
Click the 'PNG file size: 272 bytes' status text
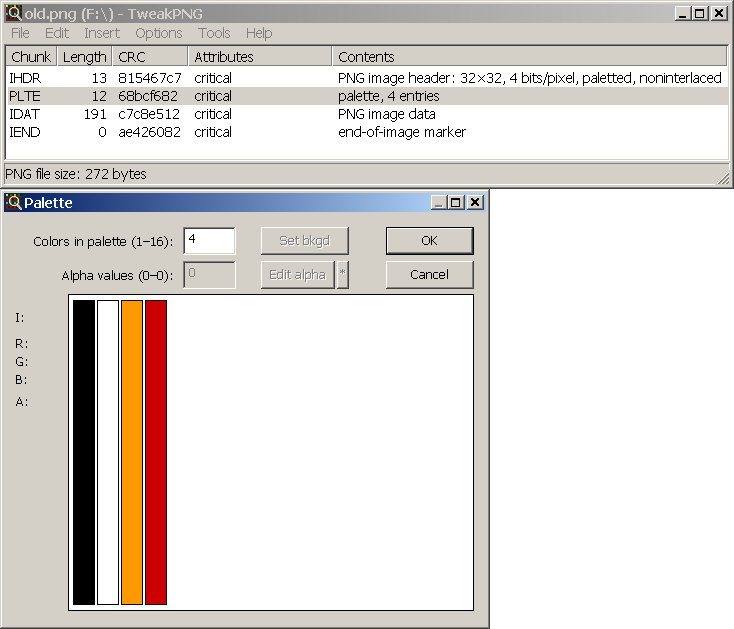76,174
